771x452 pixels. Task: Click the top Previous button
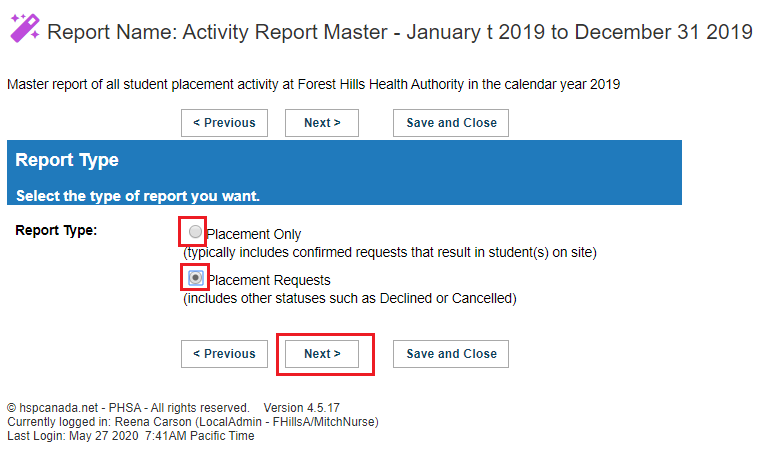coord(224,123)
